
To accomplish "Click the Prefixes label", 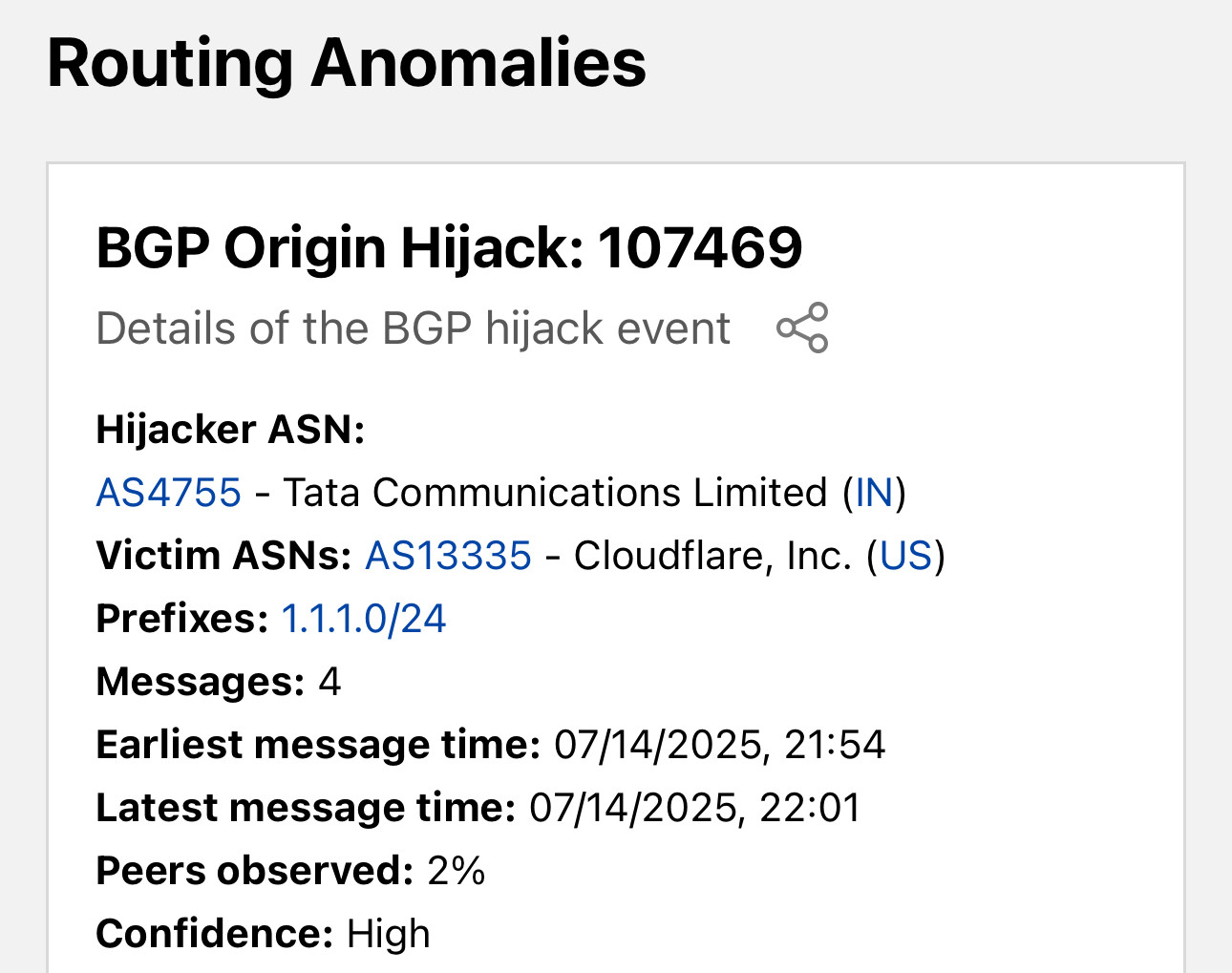I will tap(182, 619).
